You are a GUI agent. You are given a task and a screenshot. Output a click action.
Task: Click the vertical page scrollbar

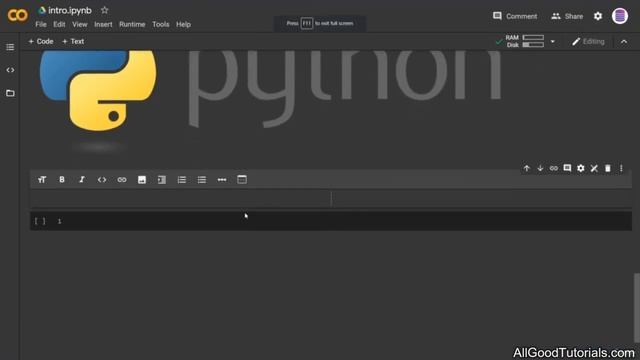tap(637, 307)
